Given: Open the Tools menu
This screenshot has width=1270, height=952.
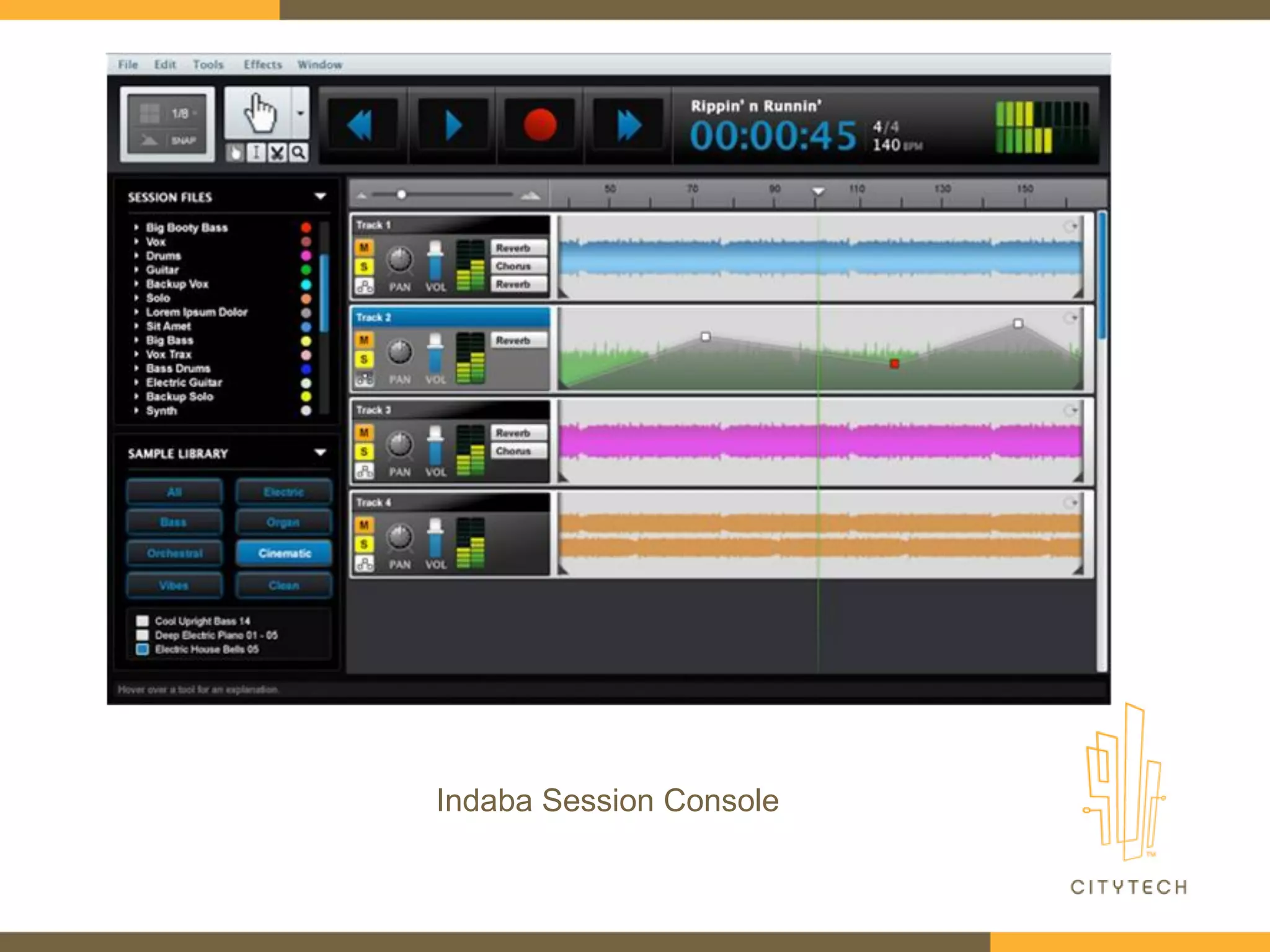Looking at the screenshot, I should (208, 64).
